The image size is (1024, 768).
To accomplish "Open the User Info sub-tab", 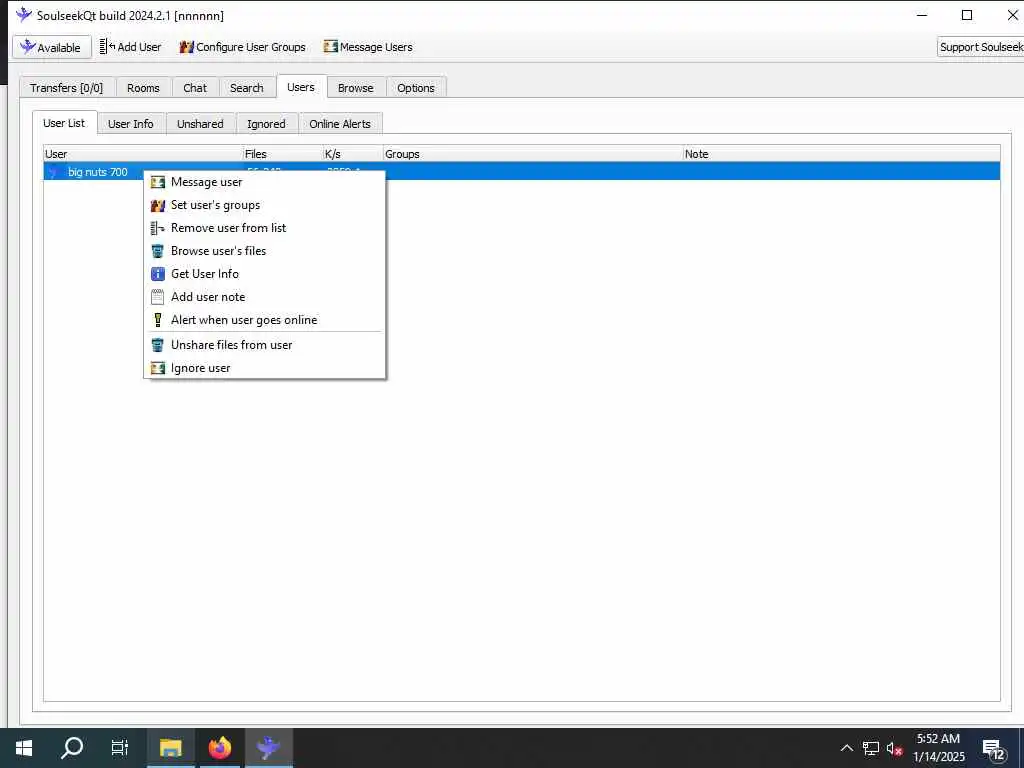I will point(131,123).
